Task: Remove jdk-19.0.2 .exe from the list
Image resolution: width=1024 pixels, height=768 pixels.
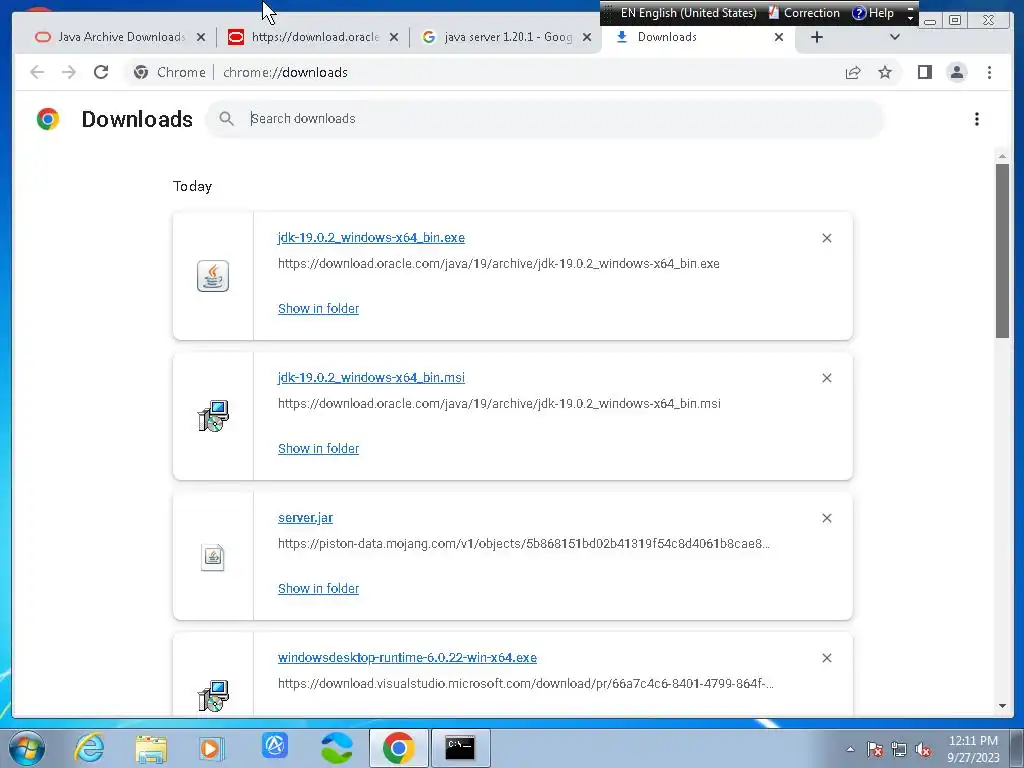Action: pos(827,238)
